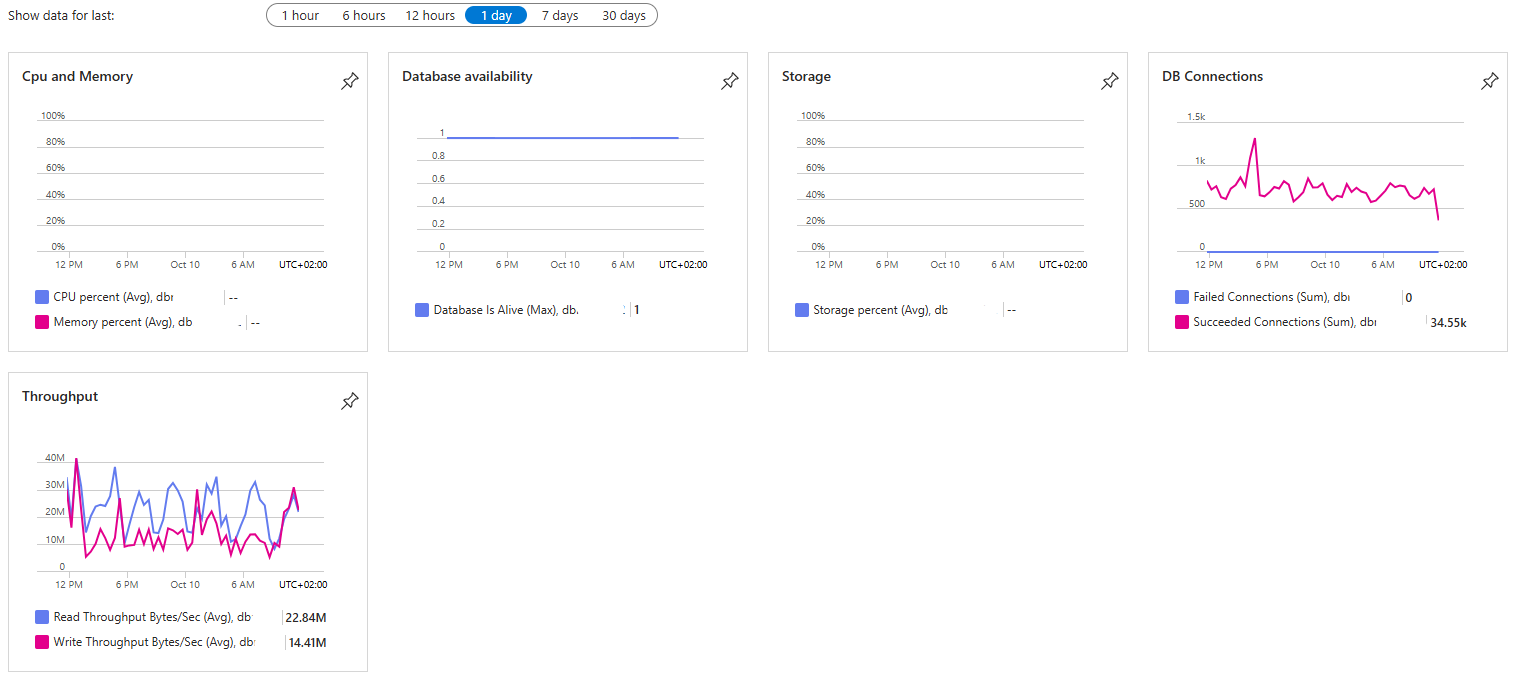
Task: Click Failed Connections legend swatch
Action: pos(1182,297)
